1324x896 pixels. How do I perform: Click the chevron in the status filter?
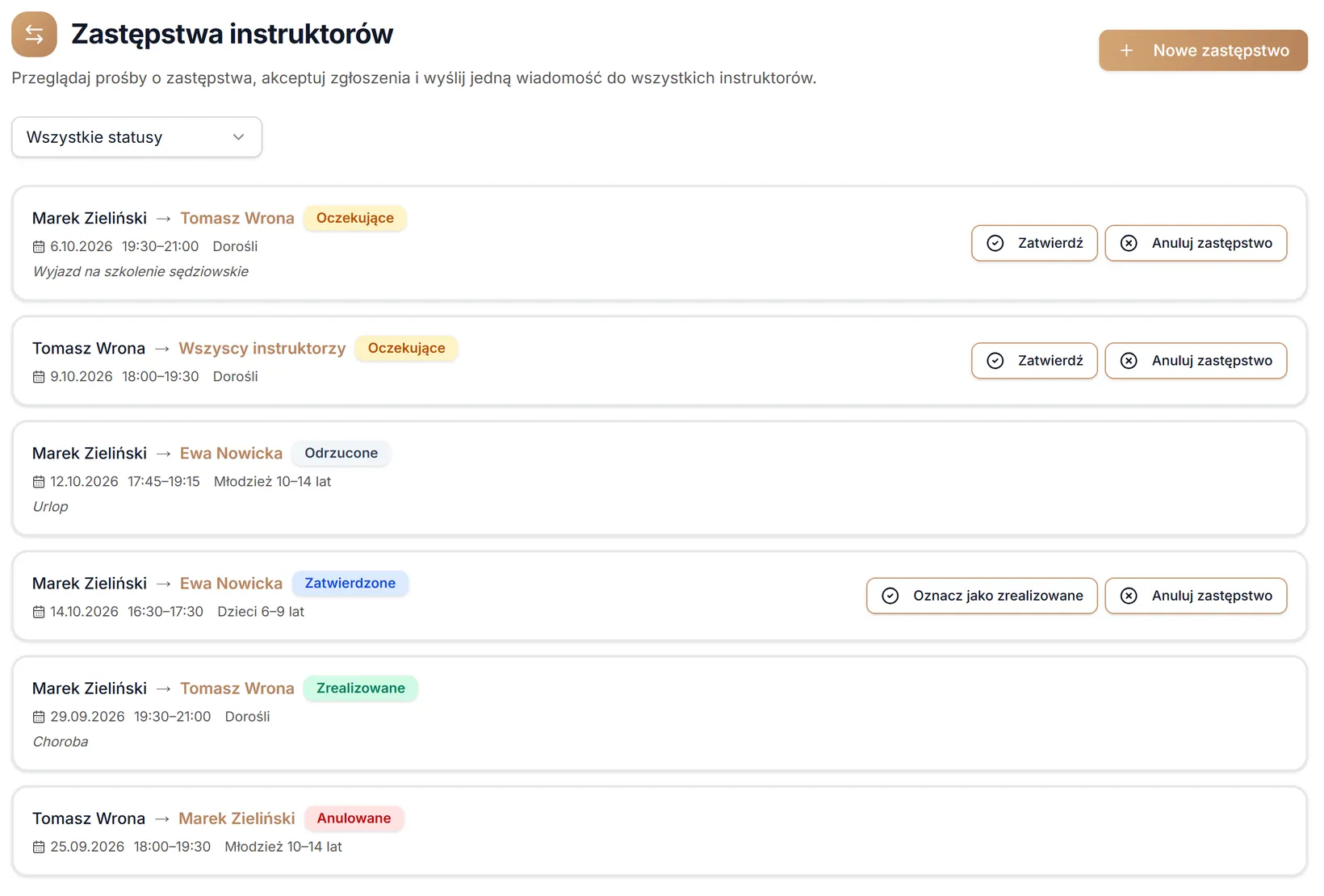point(238,137)
